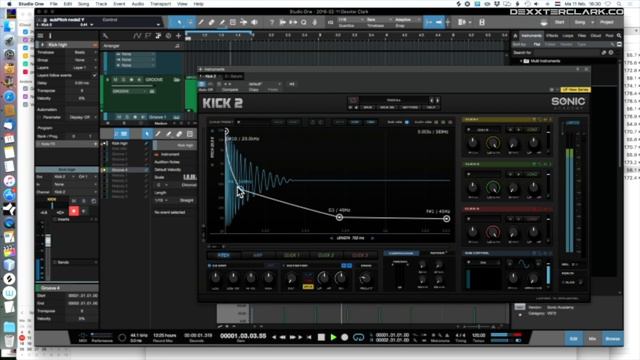
Task: Open the Start page button
Action: click(560, 22)
